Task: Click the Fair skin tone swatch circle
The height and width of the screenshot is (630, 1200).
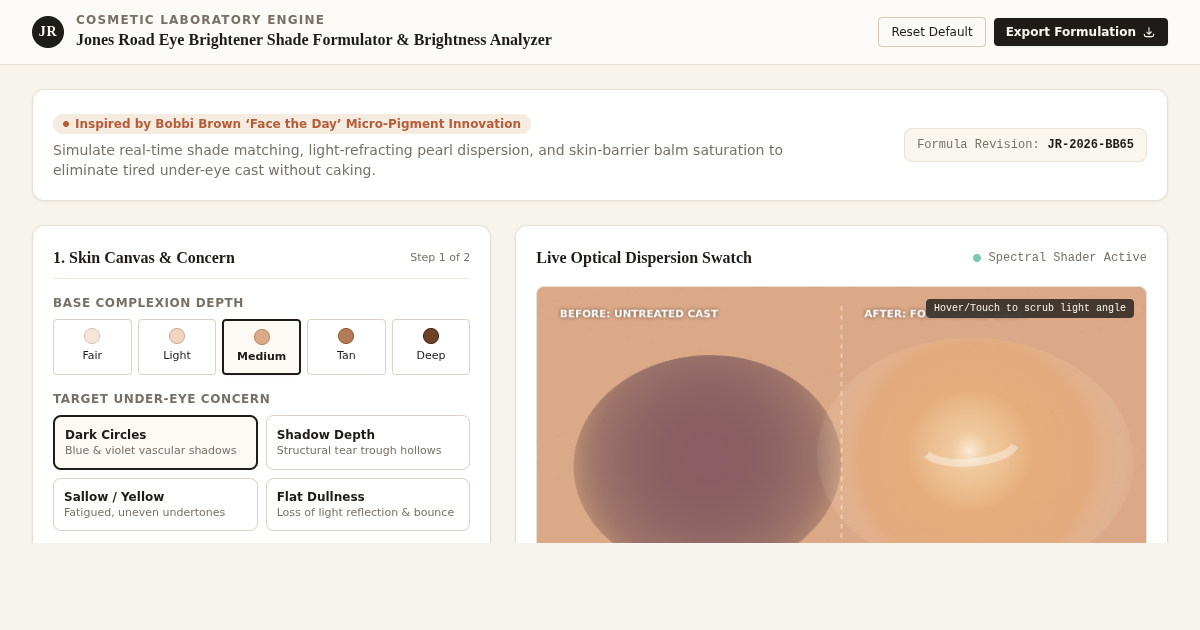Action: (92, 336)
